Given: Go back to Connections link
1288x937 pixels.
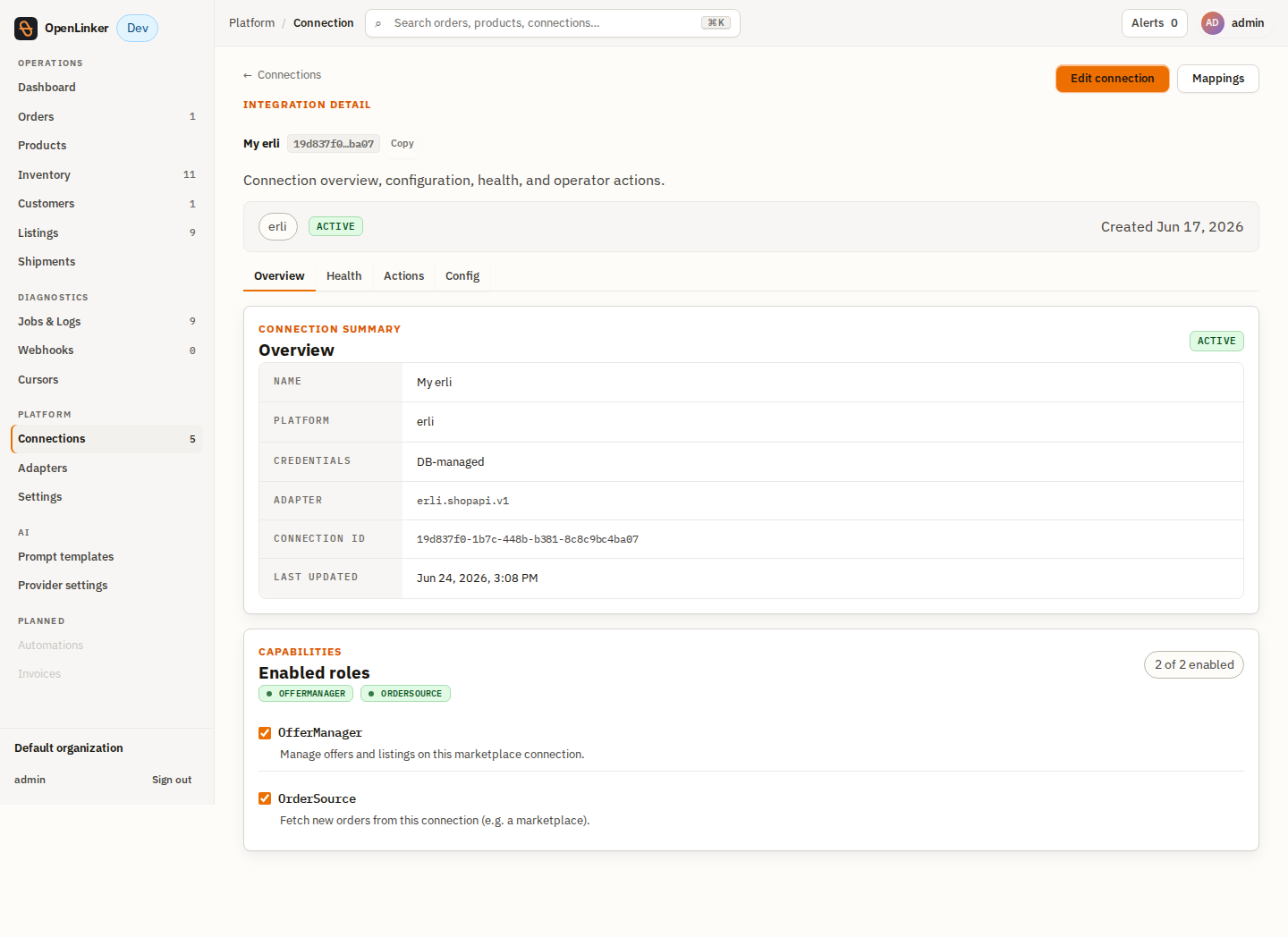Looking at the screenshot, I should click(x=282, y=75).
